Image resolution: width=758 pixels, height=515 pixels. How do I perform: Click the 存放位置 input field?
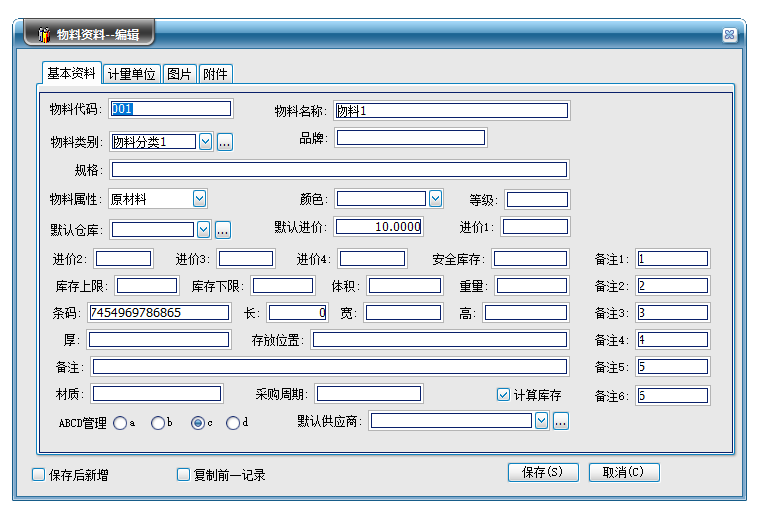tap(440, 339)
